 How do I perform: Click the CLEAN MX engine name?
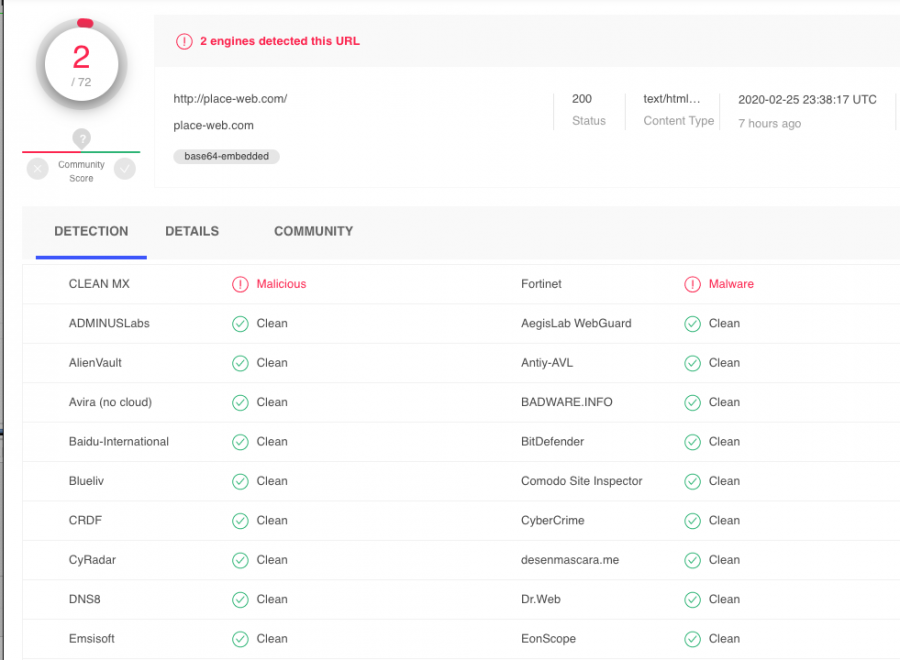tap(99, 284)
